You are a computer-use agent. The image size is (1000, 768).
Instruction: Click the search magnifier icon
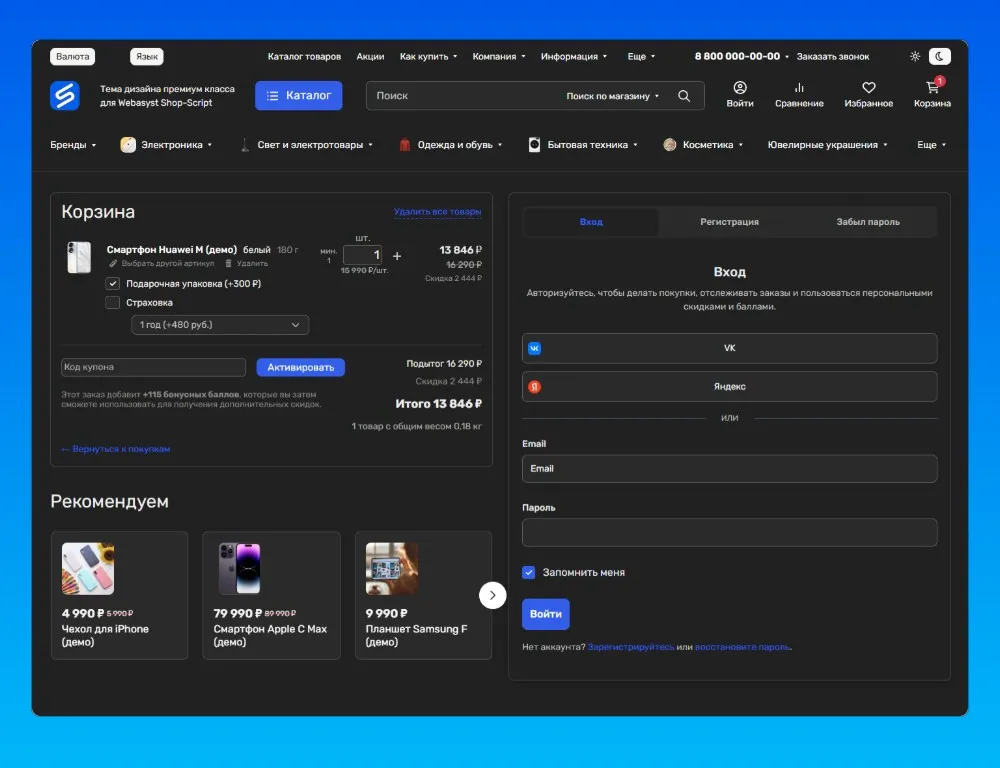click(x=684, y=96)
